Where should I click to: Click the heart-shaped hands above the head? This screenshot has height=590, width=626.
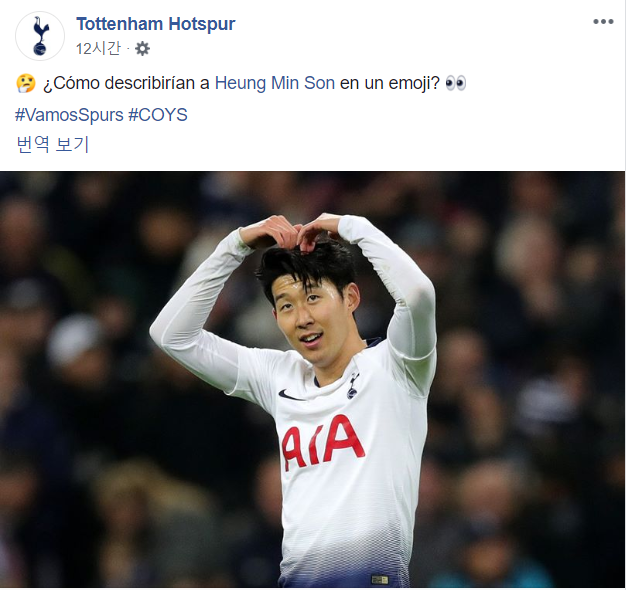pyautogui.click(x=297, y=233)
